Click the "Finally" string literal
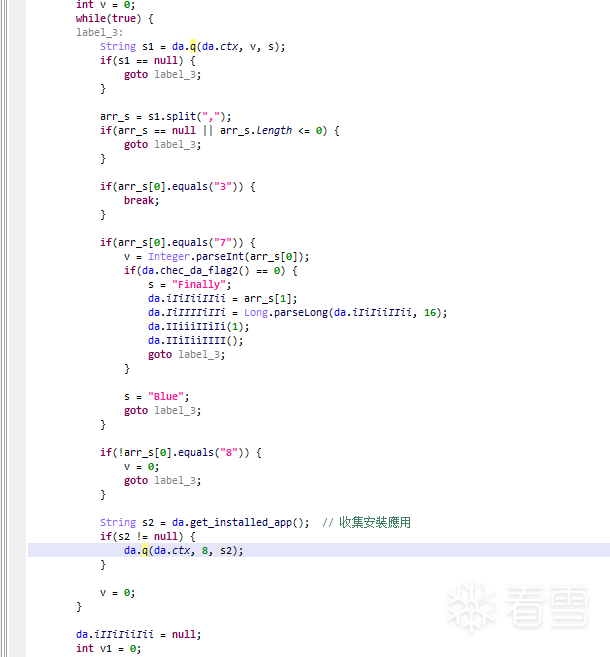610x657 pixels. (x=199, y=285)
